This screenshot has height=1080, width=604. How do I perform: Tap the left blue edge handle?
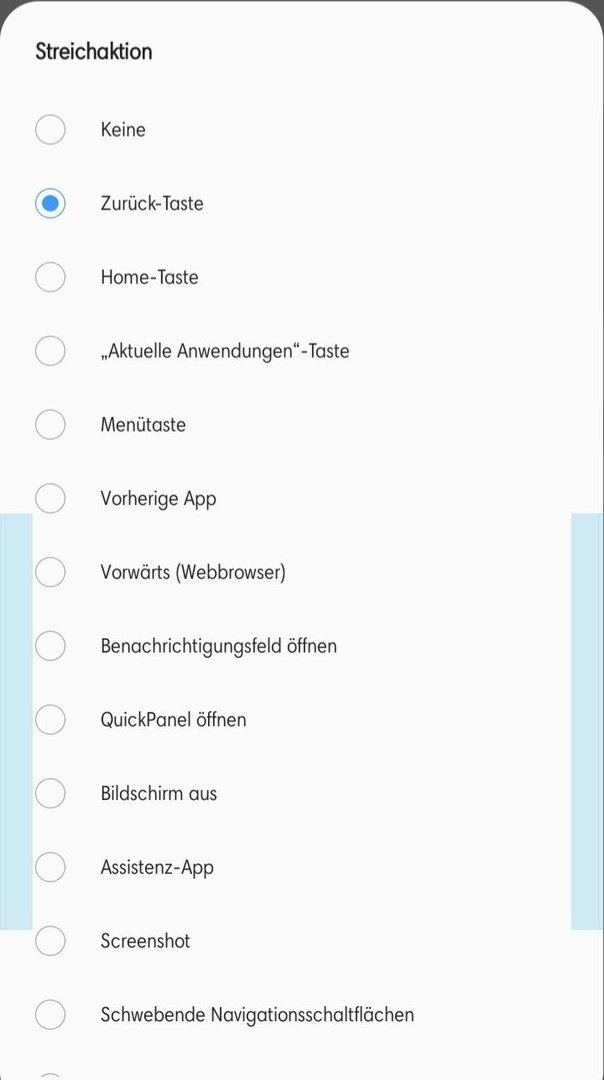(16, 721)
